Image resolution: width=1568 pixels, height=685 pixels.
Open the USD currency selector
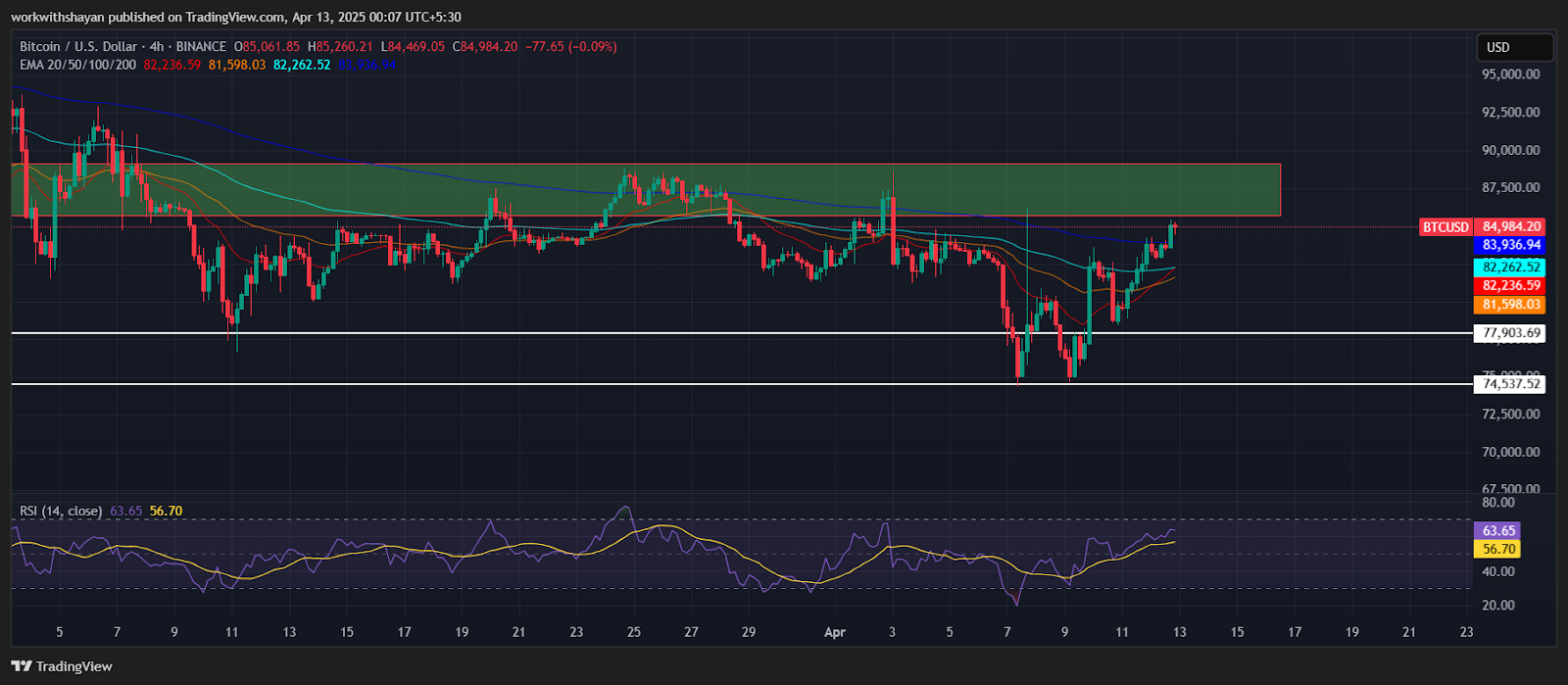1514,47
